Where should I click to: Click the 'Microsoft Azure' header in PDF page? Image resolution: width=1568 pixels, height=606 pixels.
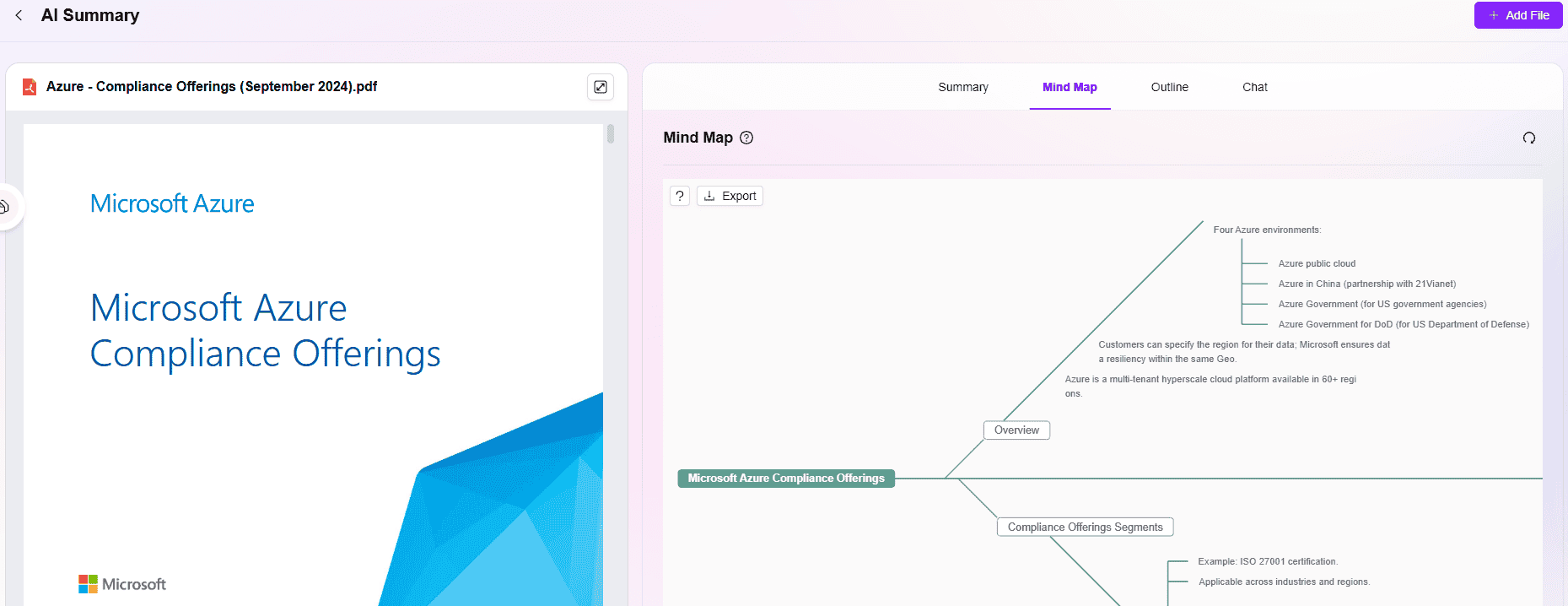pyautogui.click(x=172, y=203)
